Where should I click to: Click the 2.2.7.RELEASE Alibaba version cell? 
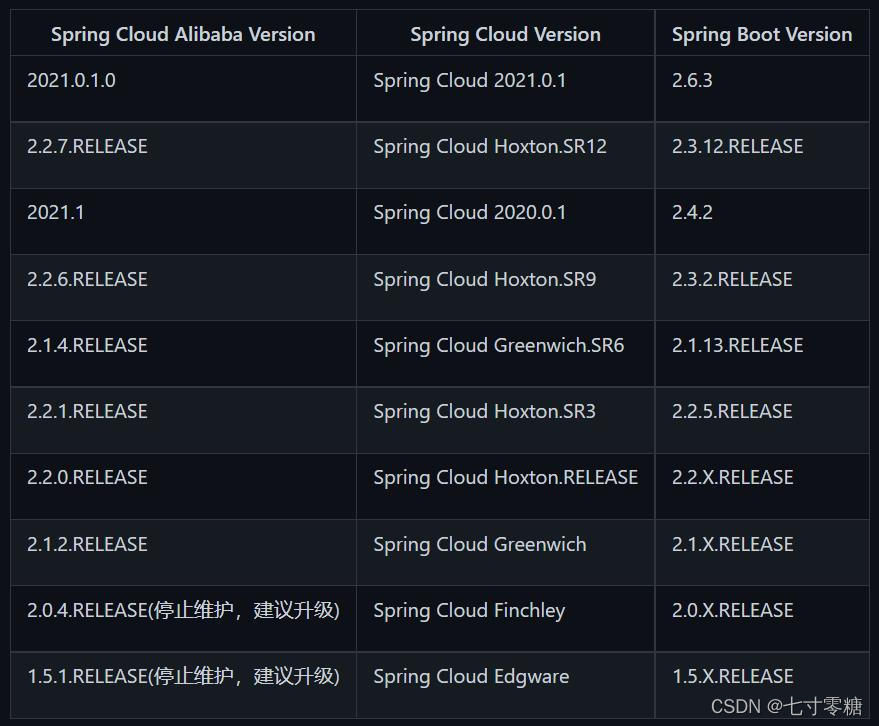click(x=87, y=147)
